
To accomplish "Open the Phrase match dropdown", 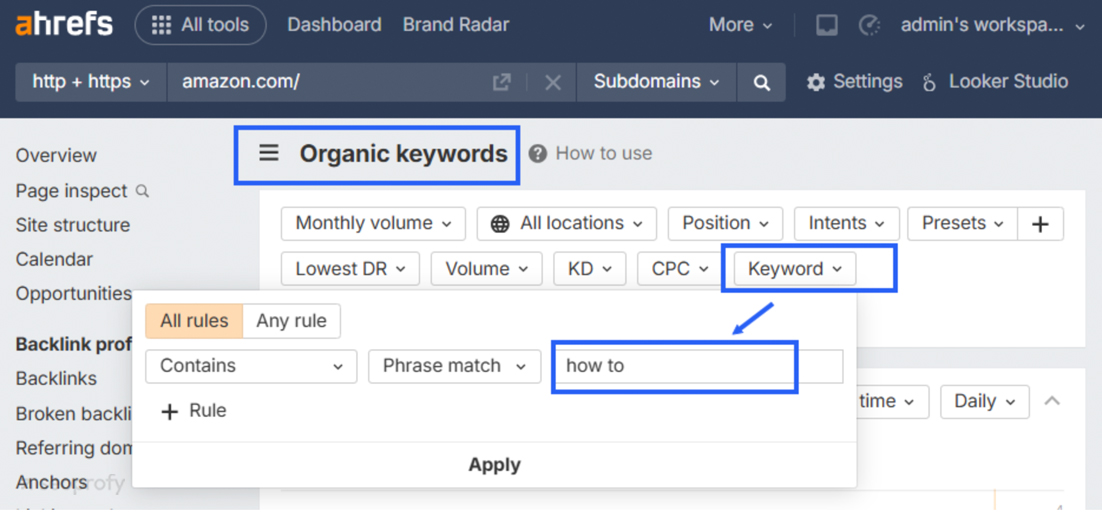I will [x=455, y=366].
